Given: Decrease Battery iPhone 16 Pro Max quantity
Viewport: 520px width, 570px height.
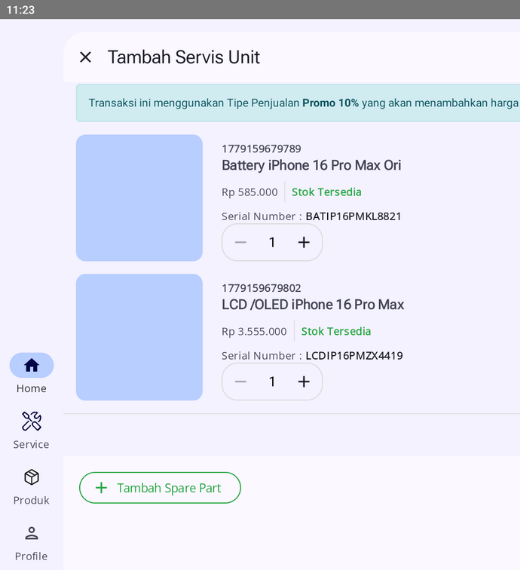Looking at the screenshot, I should (240, 242).
